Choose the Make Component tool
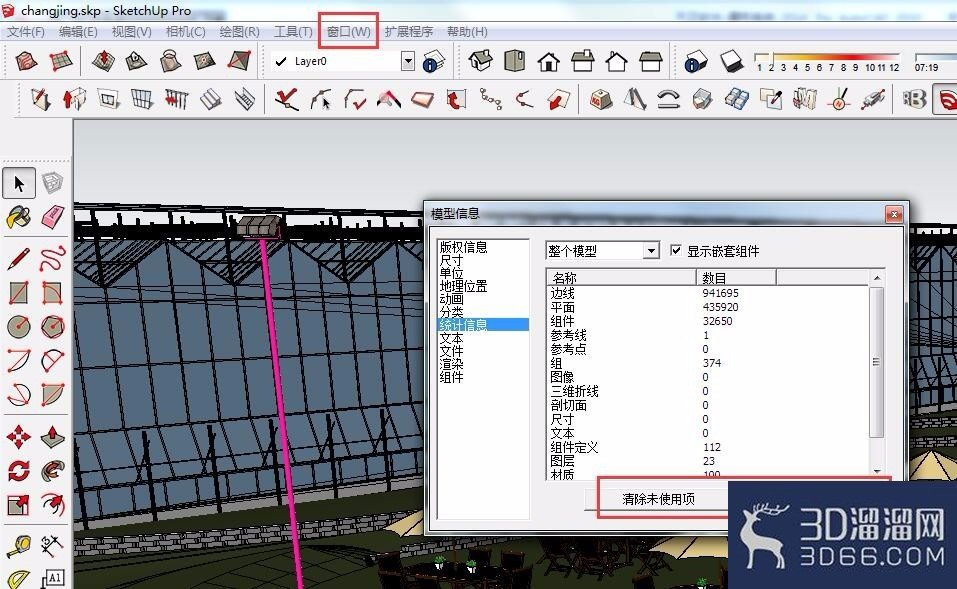 pyautogui.click(x=52, y=182)
